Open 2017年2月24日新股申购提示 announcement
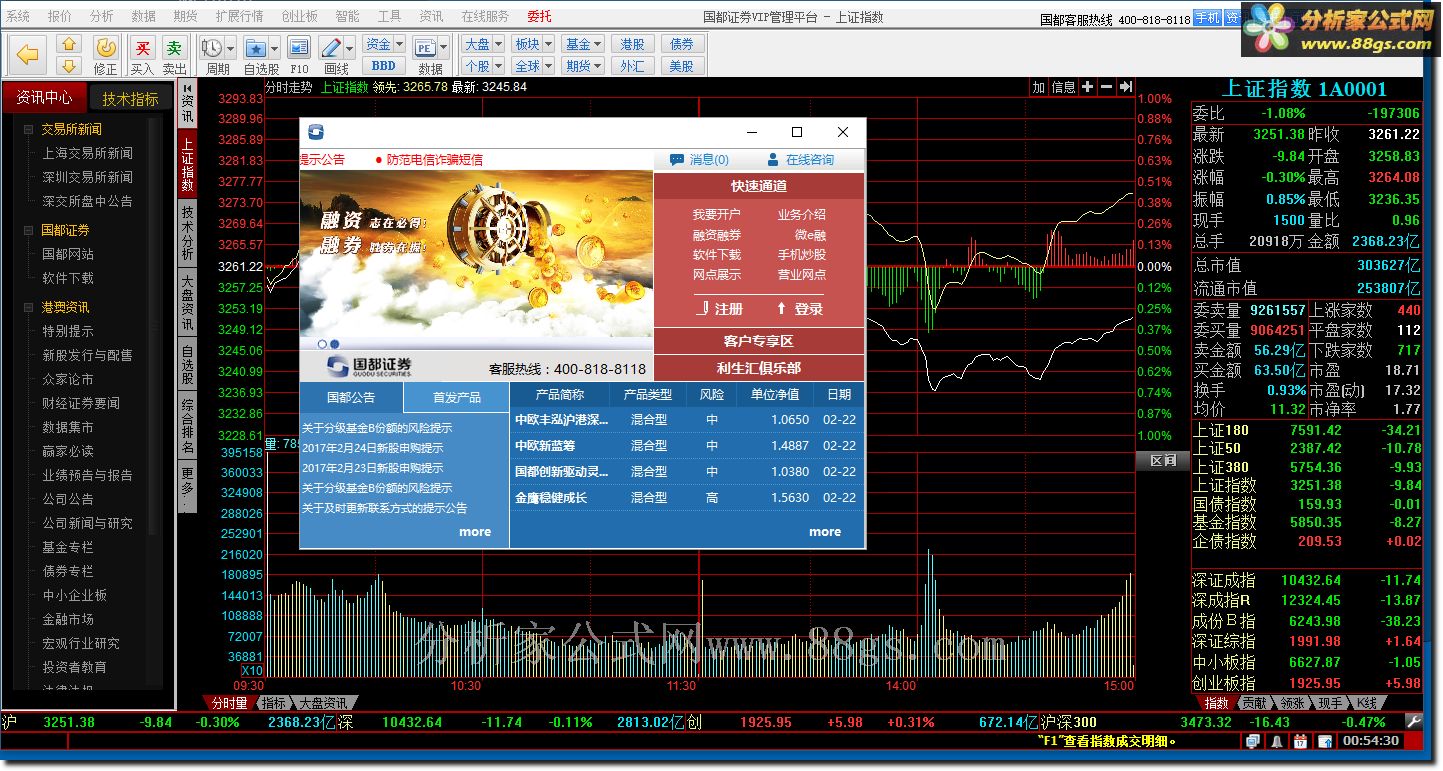Screen dimensions: 1443x771 click(x=372, y=448)
